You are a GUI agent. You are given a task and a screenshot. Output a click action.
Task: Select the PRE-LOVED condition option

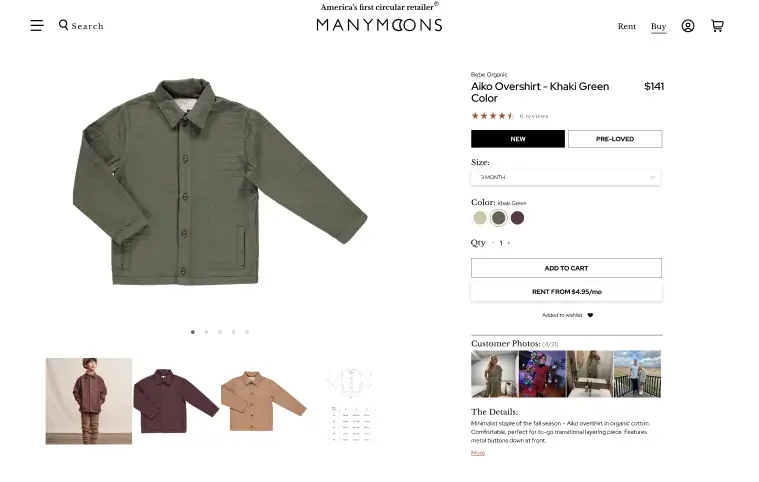click(615, 139)
